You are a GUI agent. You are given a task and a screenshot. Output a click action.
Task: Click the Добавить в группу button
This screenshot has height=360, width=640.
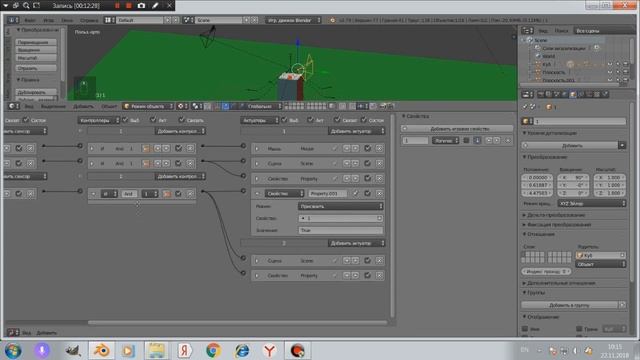point(569,305)
